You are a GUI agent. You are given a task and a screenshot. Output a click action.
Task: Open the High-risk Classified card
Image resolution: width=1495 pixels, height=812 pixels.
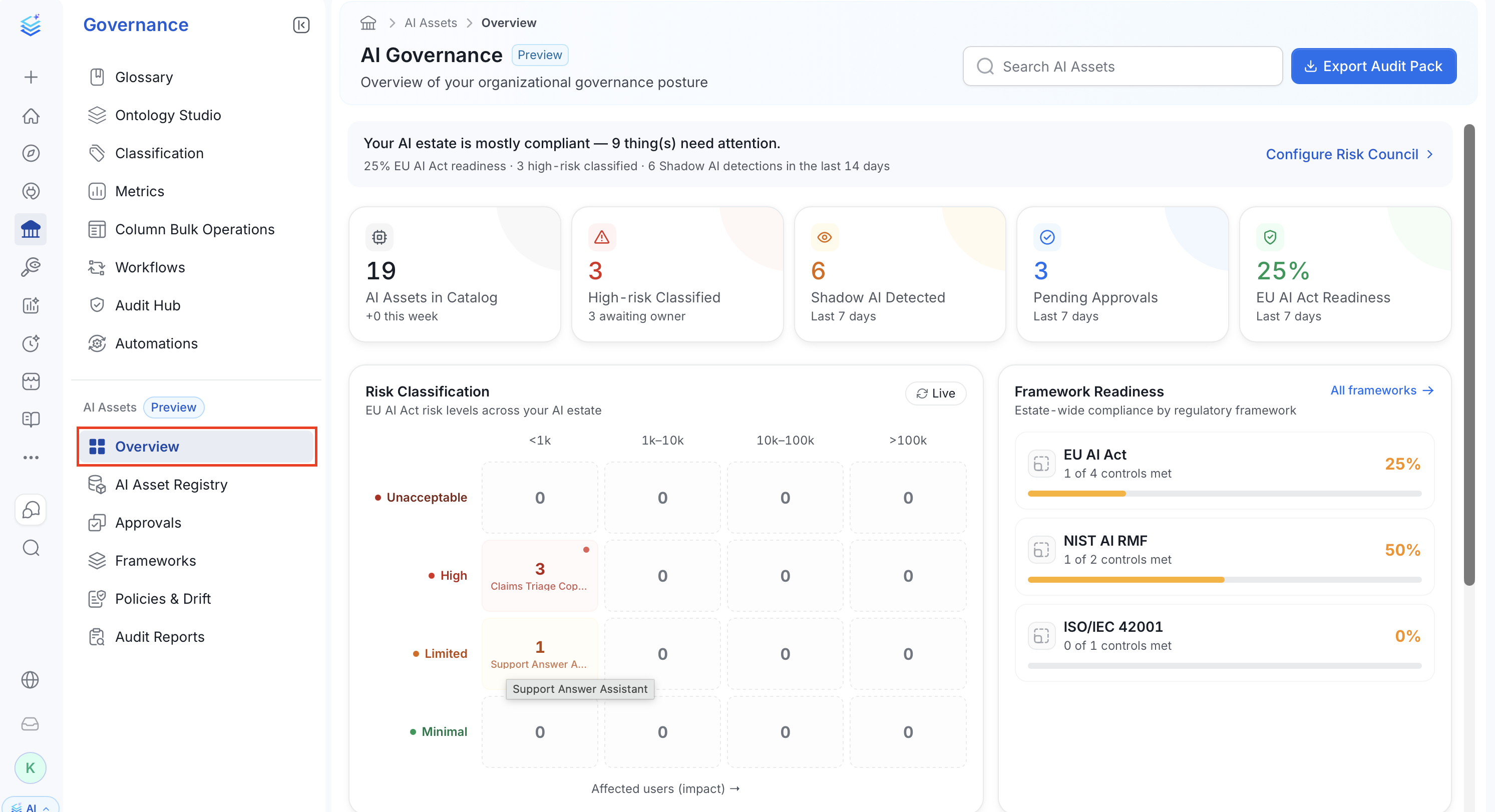click(677, 274)
